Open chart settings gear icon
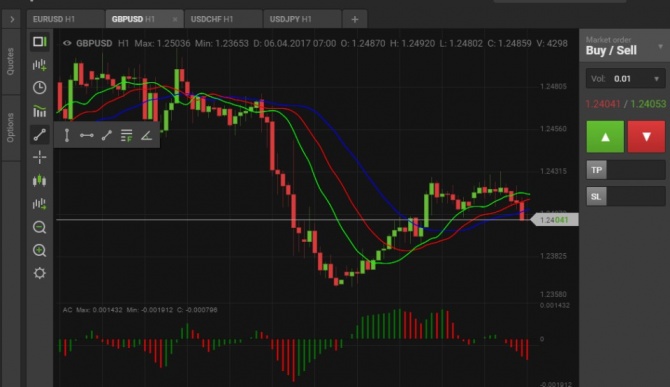Image resolution: width=670 pixels, height=387 pixels. click(39, 273)
